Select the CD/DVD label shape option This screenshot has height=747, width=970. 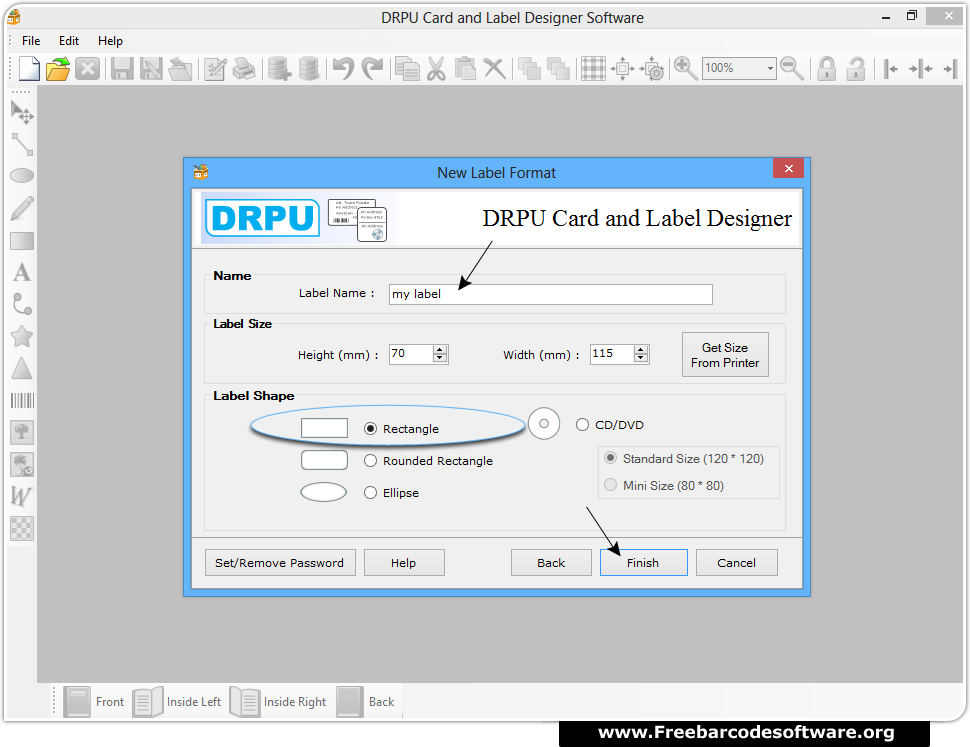582,425
